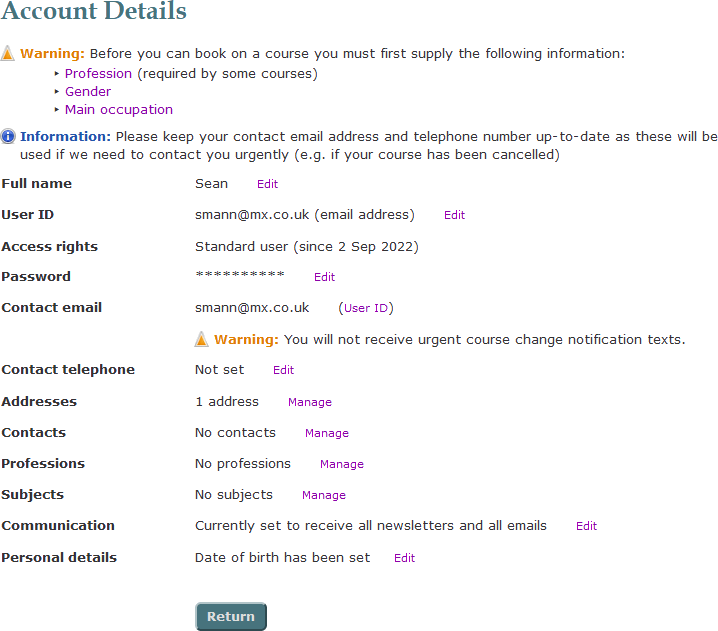Screen dimensions: 718x631
Task: Manage Addresses
Action: pos(310,402)
